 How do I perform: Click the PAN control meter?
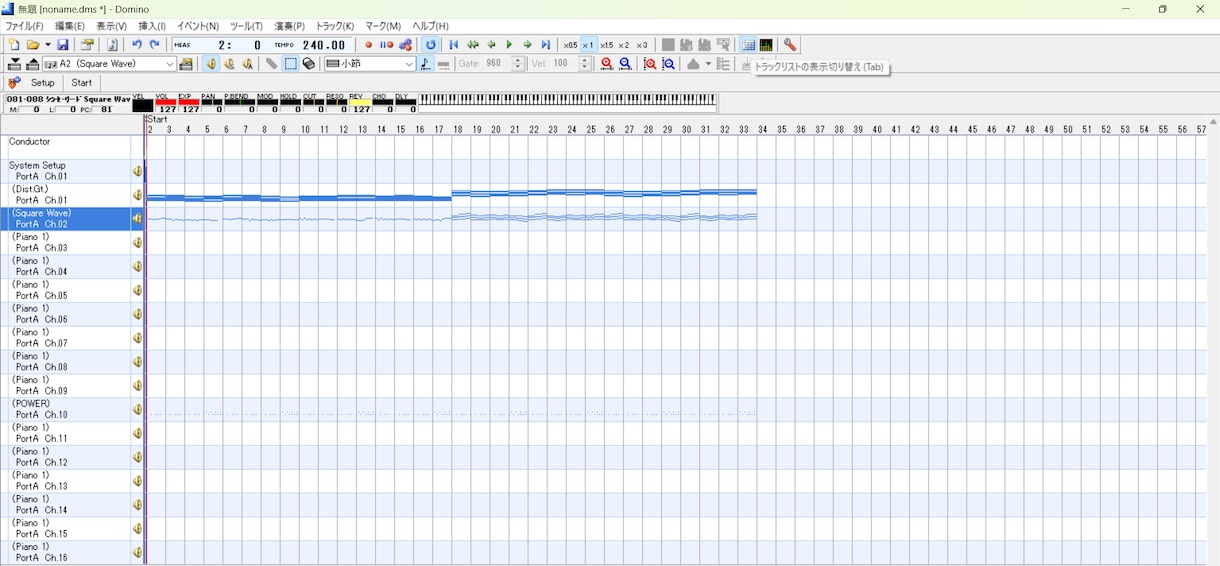tap(211, 103)
